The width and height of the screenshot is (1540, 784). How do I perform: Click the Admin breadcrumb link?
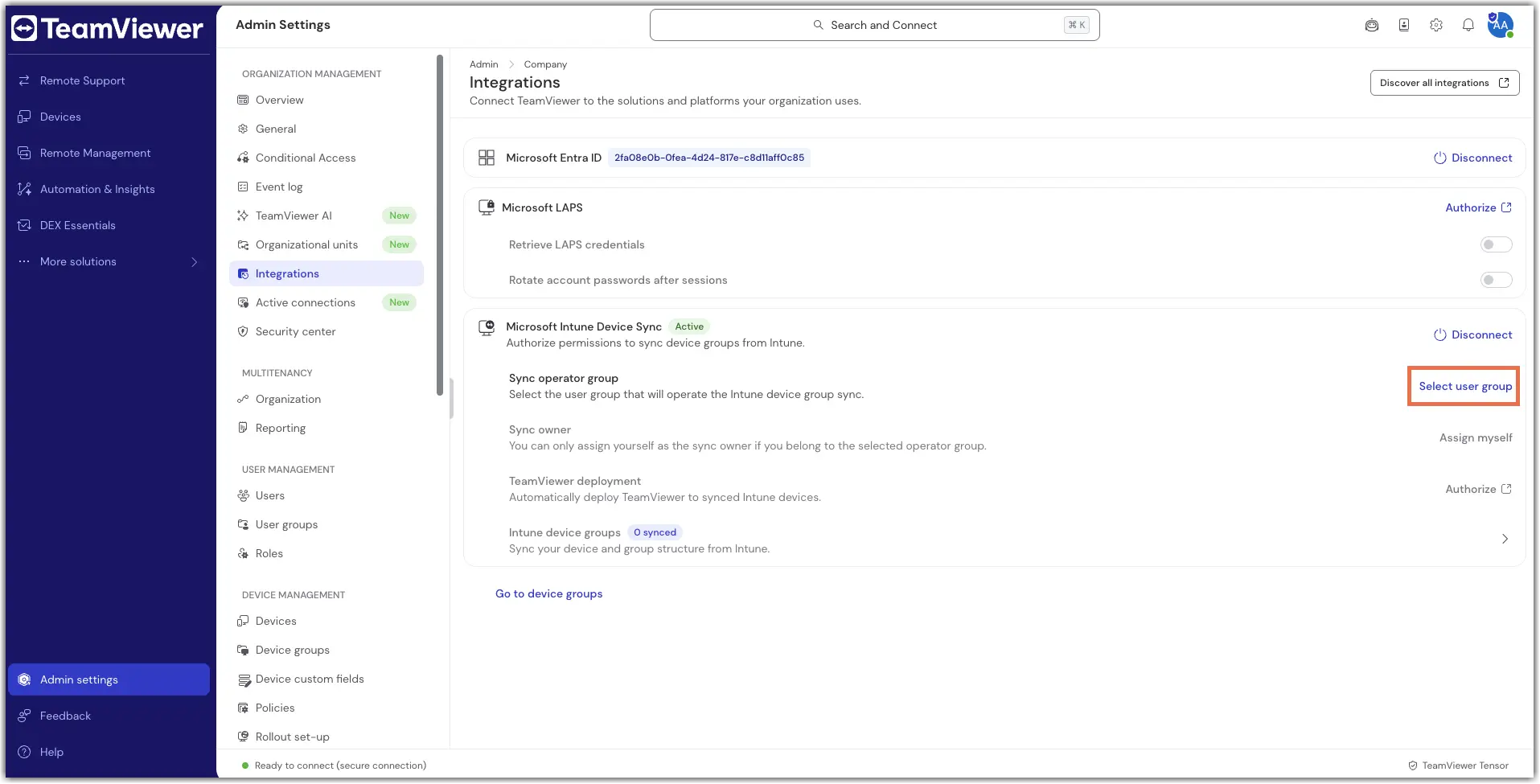point(483,64)
